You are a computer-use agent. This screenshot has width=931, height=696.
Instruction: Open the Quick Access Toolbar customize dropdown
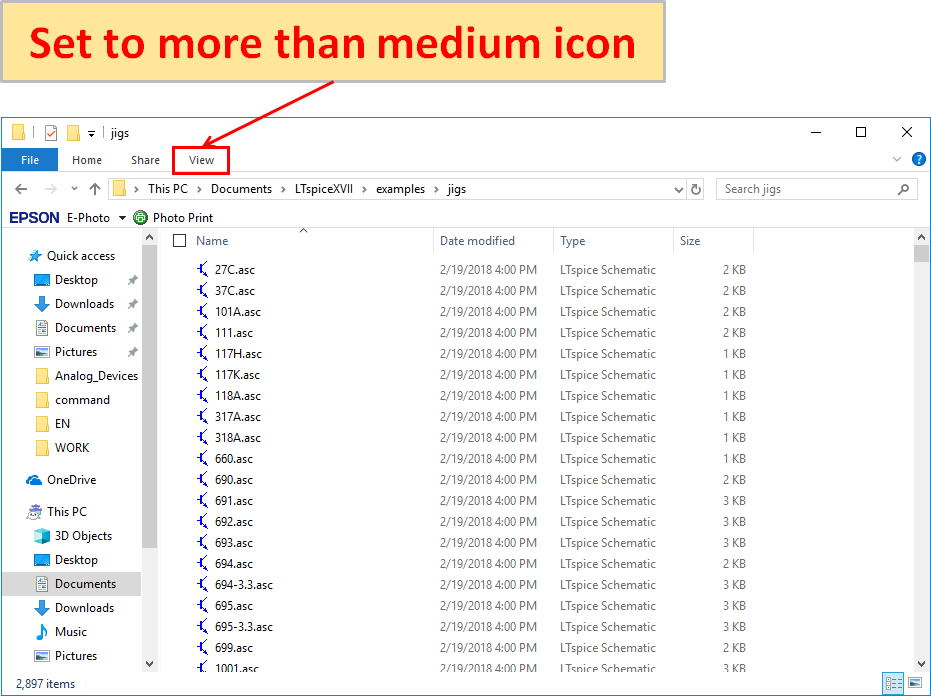92,133
